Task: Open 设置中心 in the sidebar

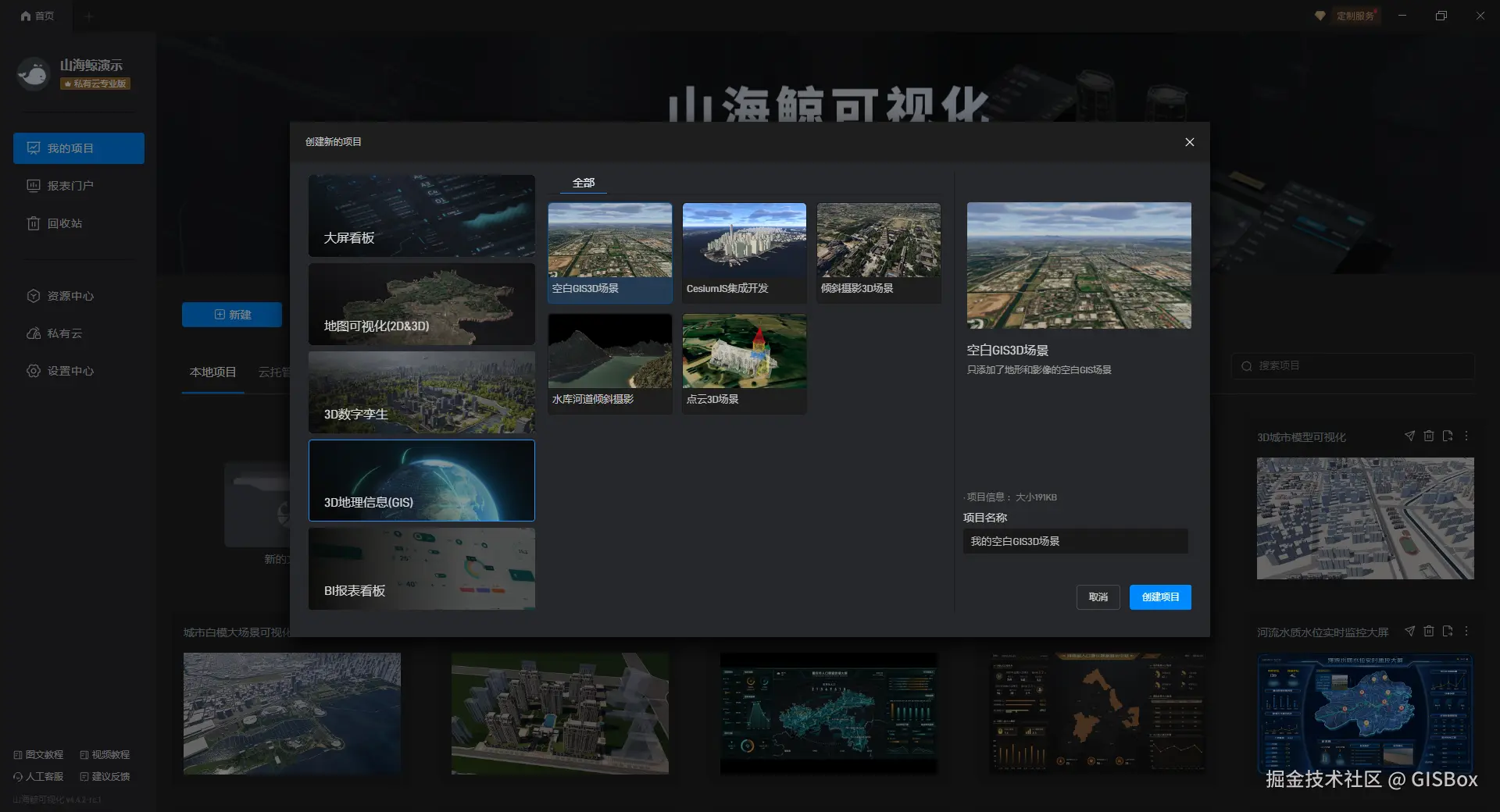Action: click(79, 371)
